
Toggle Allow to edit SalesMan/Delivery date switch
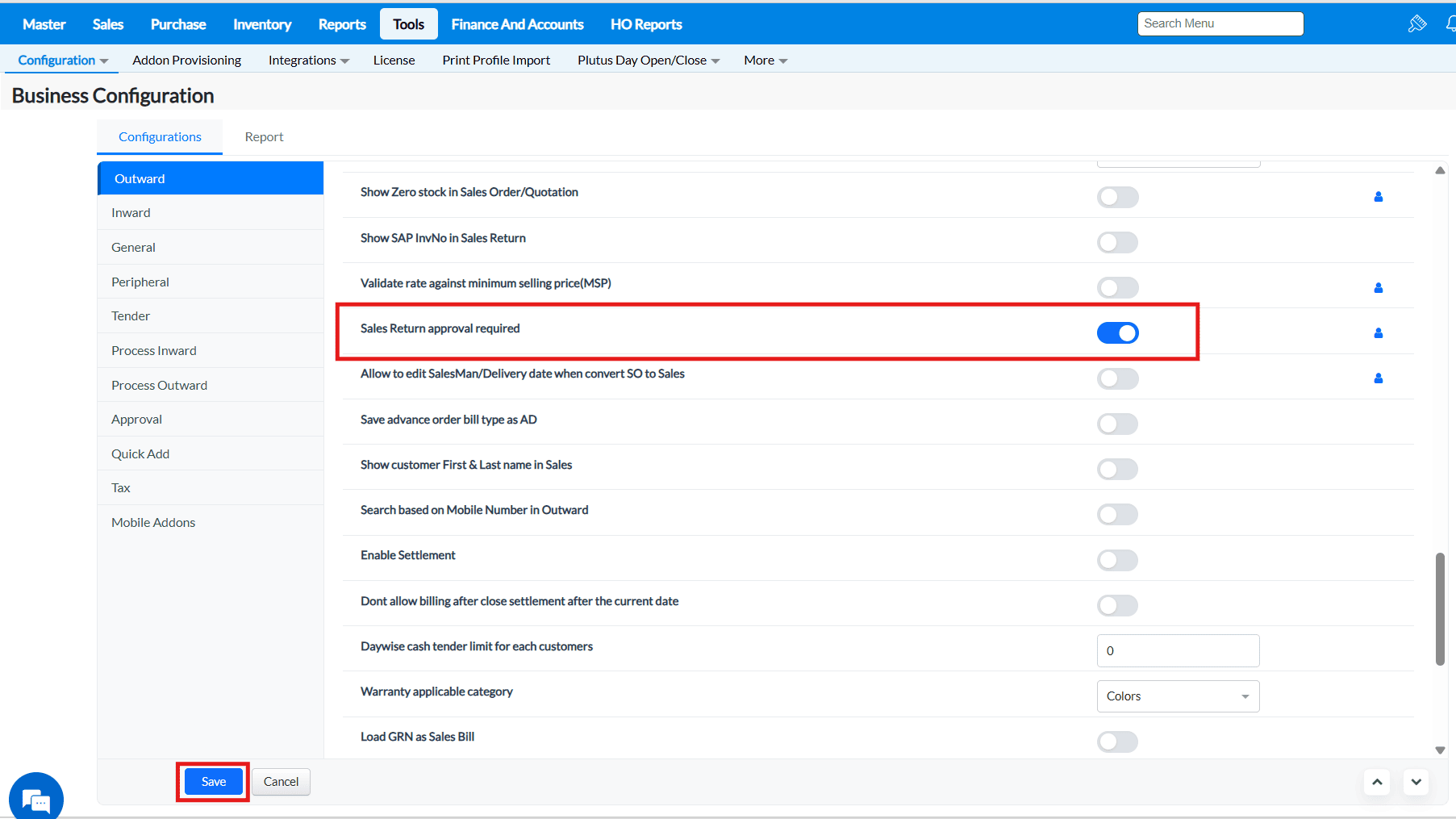[x=1117, y=378]
